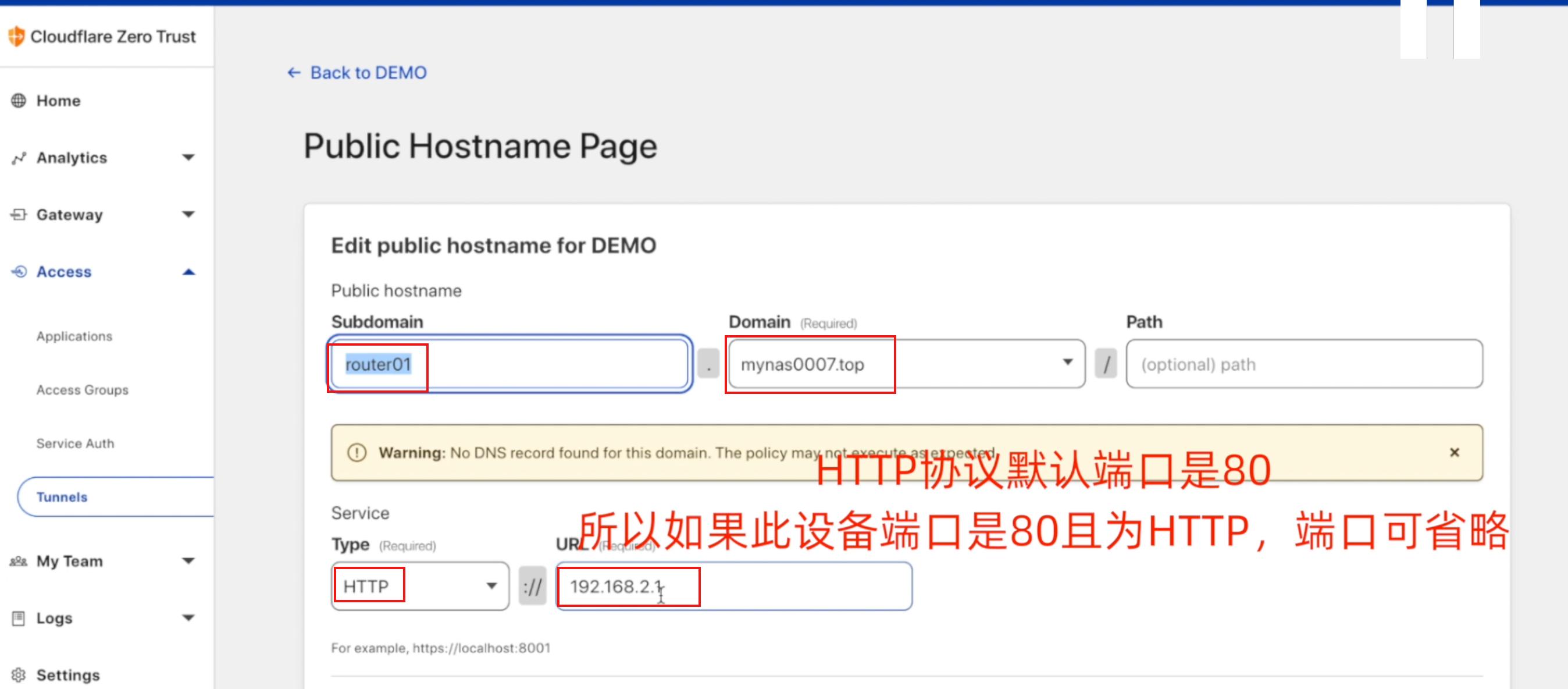
Task: Collapse the Access menu section
Action: pyautogui.click(x=188, y=271)
